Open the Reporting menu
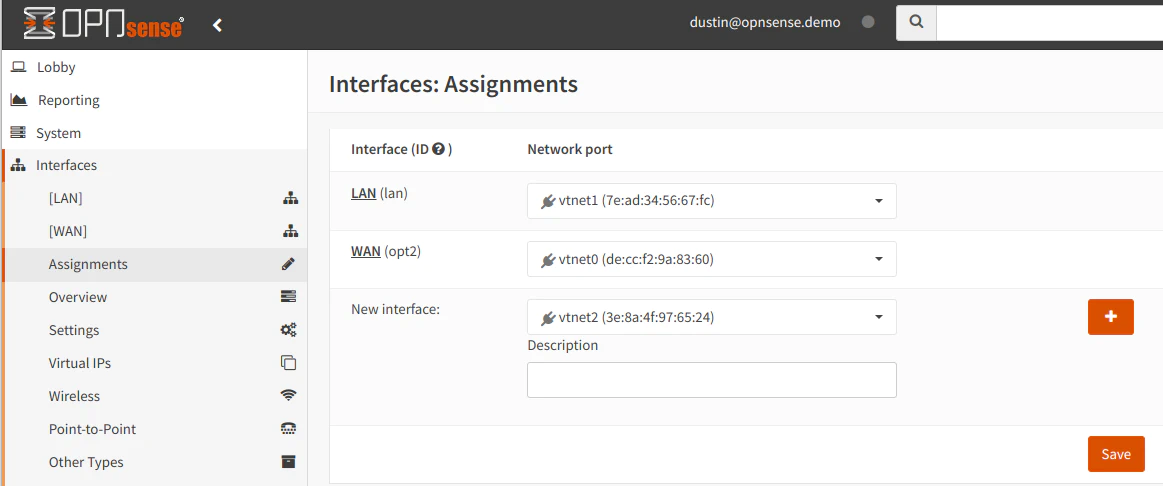This screenshot has width=1163, height=486. point(68,100)
